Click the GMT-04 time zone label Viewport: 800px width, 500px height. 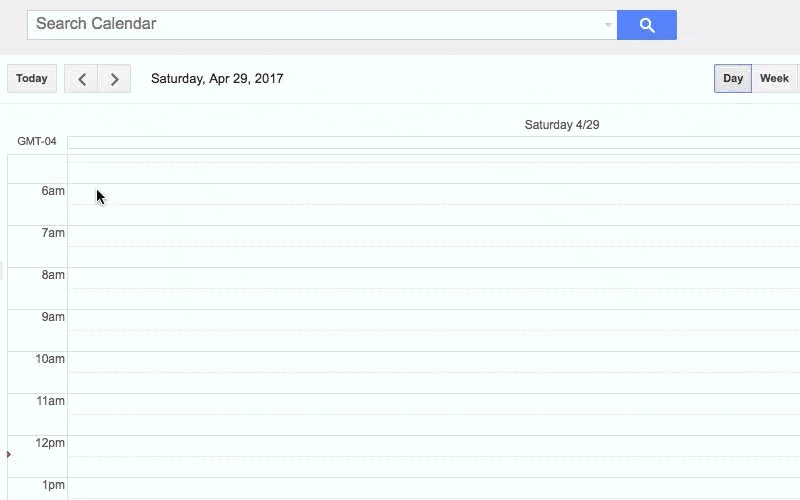tap(37, 142)
